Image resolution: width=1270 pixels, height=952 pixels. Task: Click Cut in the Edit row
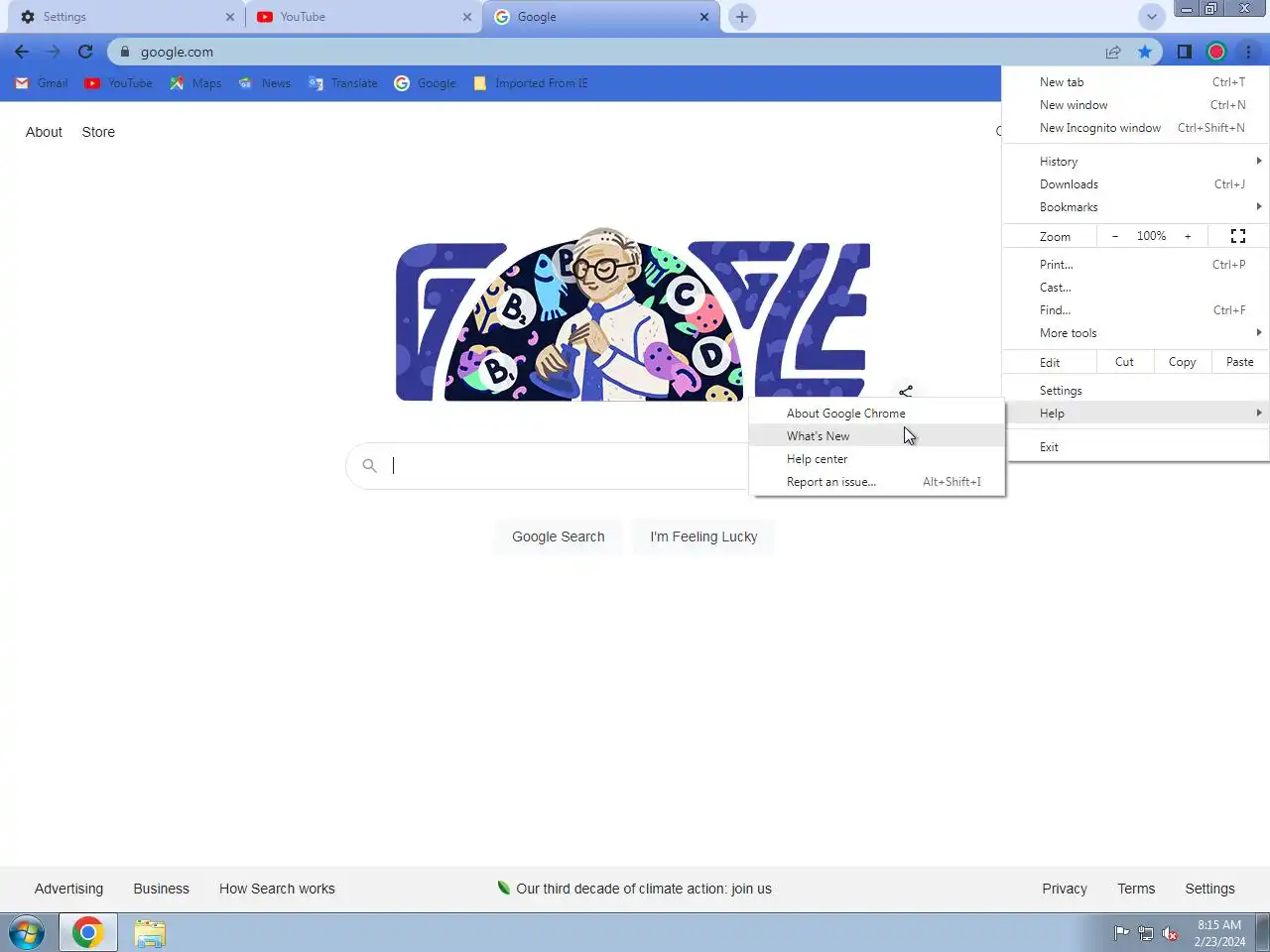coord(1124,362)
